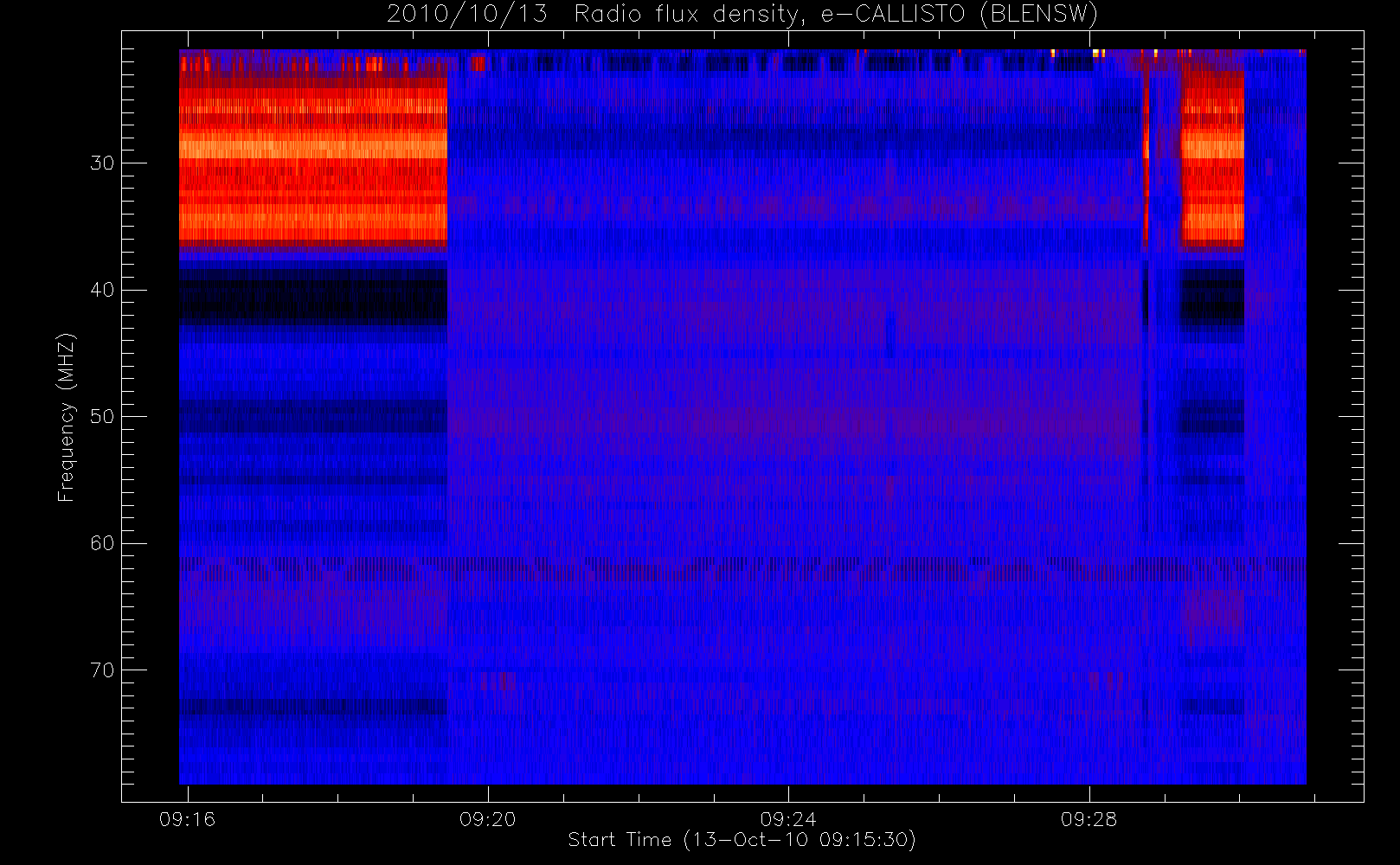Image resolution: width=1400 pixels, height=865 pixels.
Task: Click the 70 MHz axis tick label
Action: (x=102, y=670)
